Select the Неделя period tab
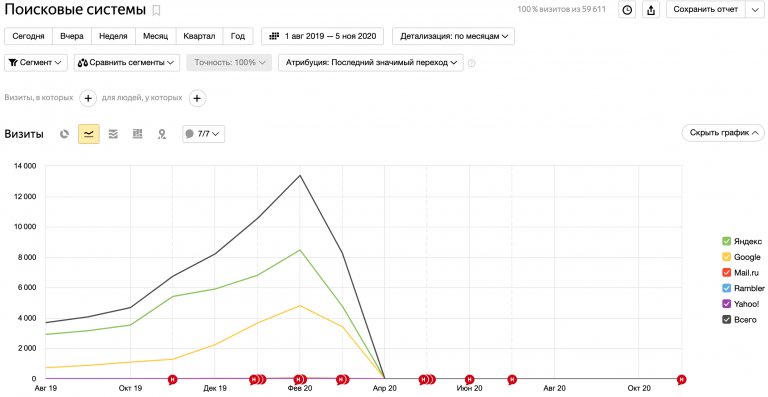Screen dimensions: 768x397 (x=113, y=36)
